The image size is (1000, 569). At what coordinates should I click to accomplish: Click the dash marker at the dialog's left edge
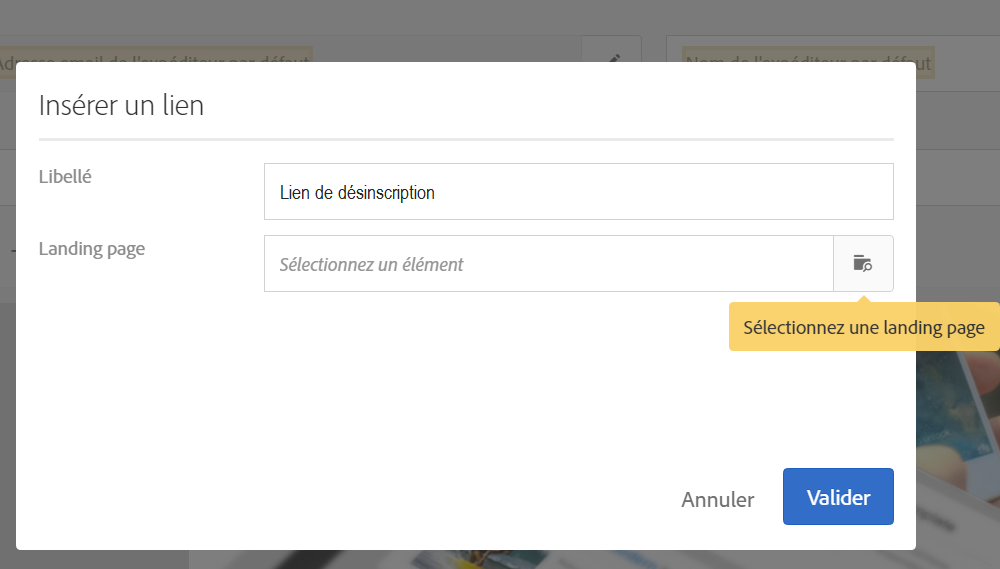[13, 251]
